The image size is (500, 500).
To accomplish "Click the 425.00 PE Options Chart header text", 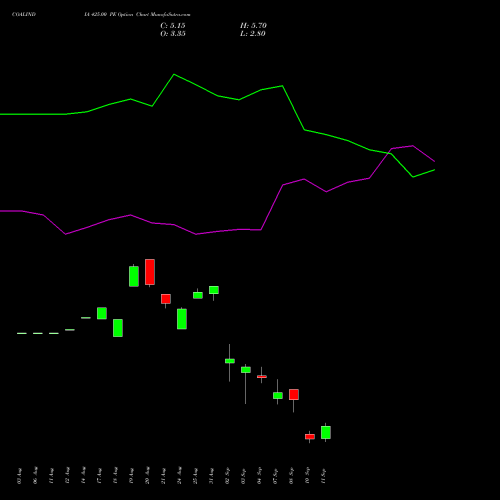I will pyautogui.click(x=137, y=15).
